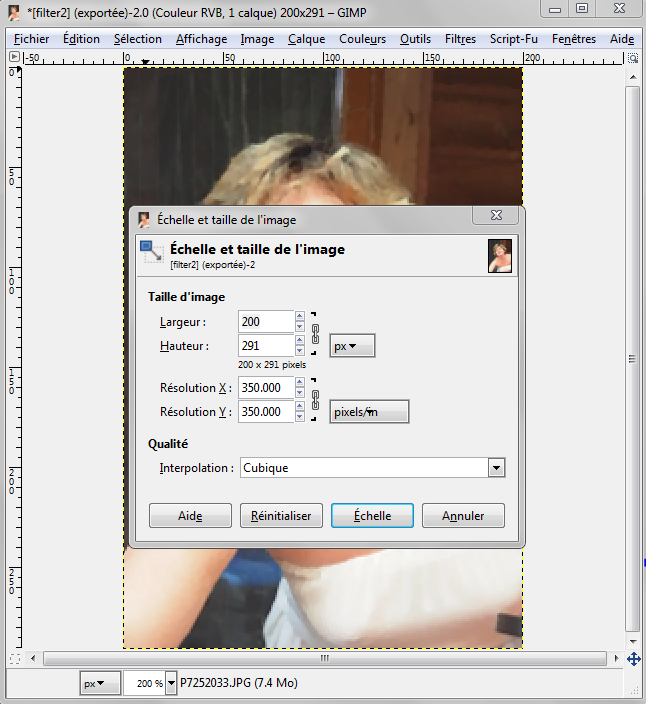Increase Résolution X with up arrow

click(x=300, y=382)
